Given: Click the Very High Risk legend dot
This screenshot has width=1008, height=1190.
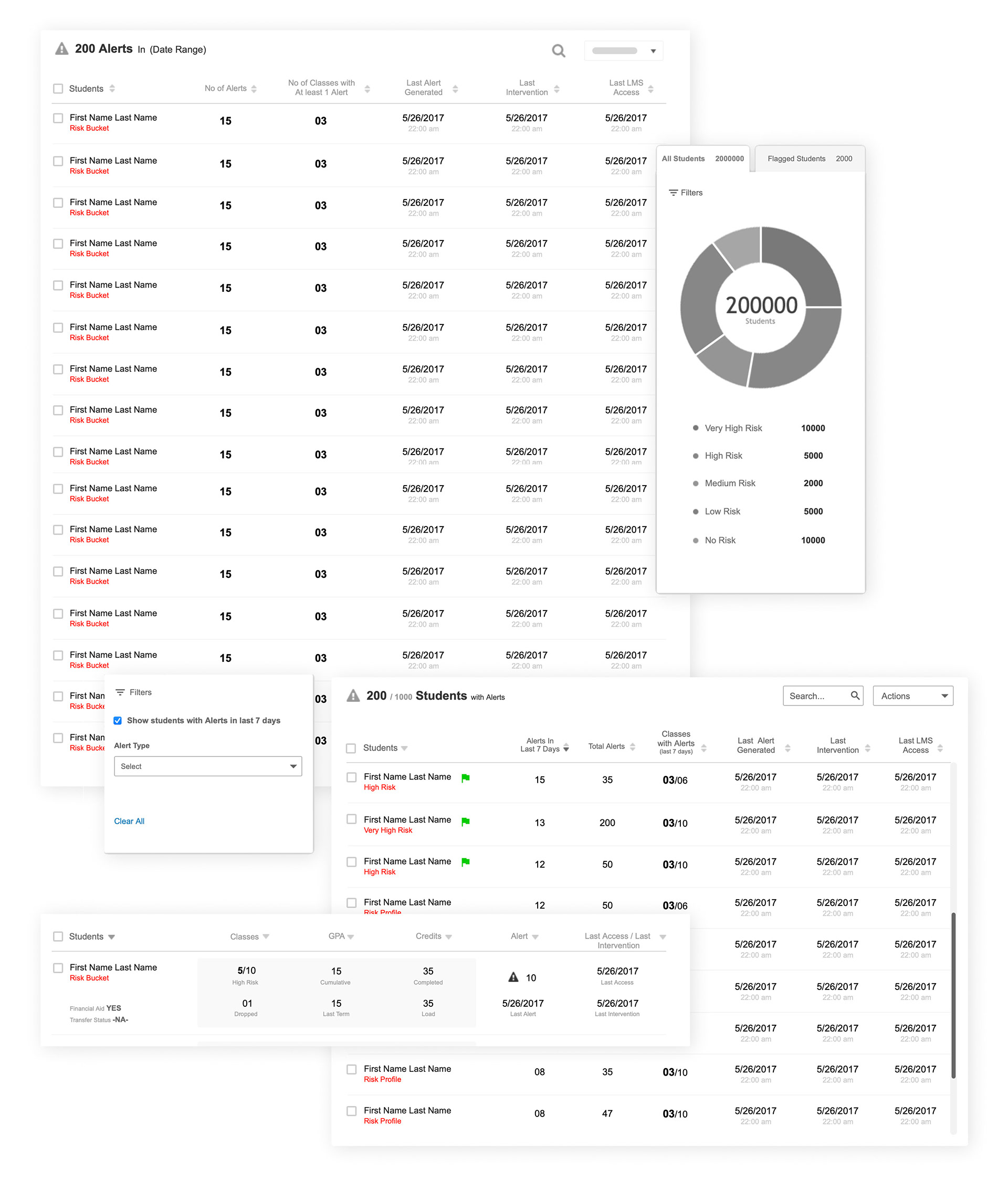Looking at the screenshot, I should 696,428.
